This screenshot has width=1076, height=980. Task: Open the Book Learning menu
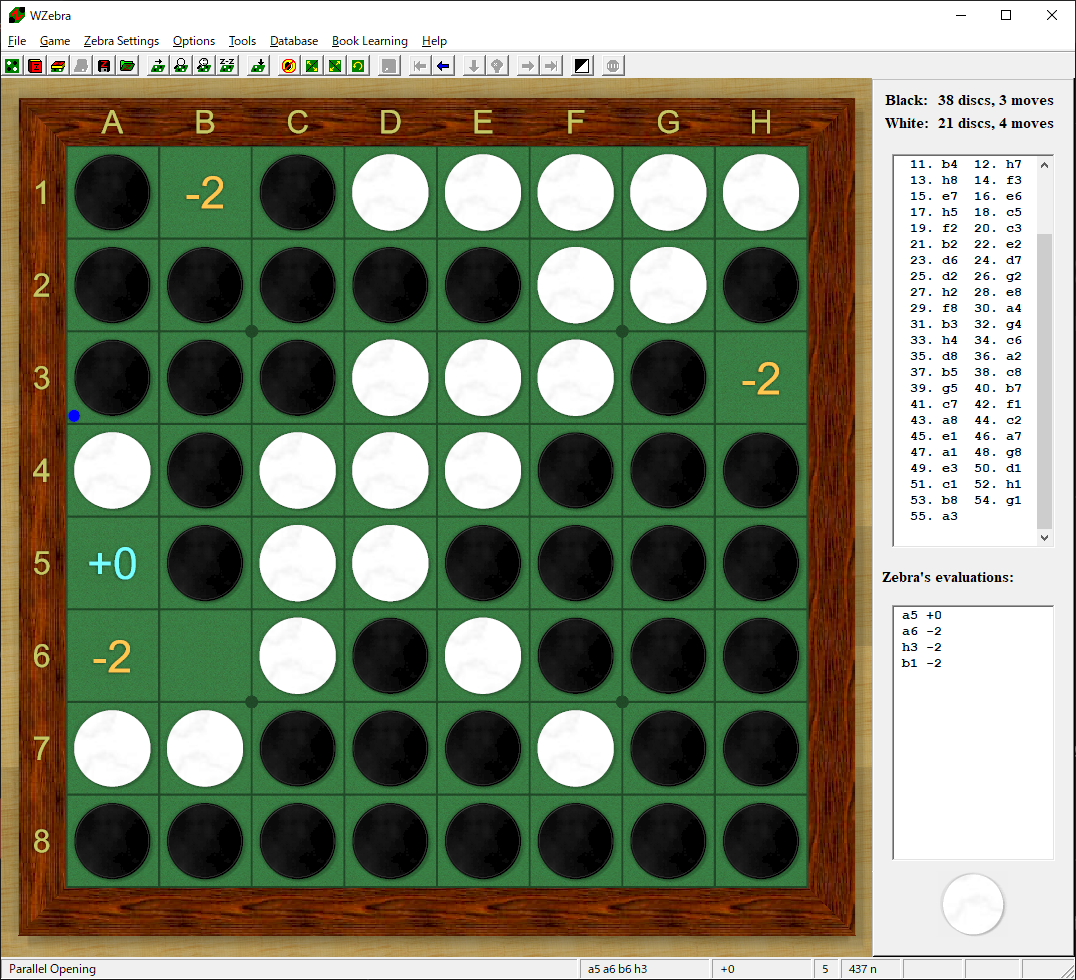(x=370, y=41)
